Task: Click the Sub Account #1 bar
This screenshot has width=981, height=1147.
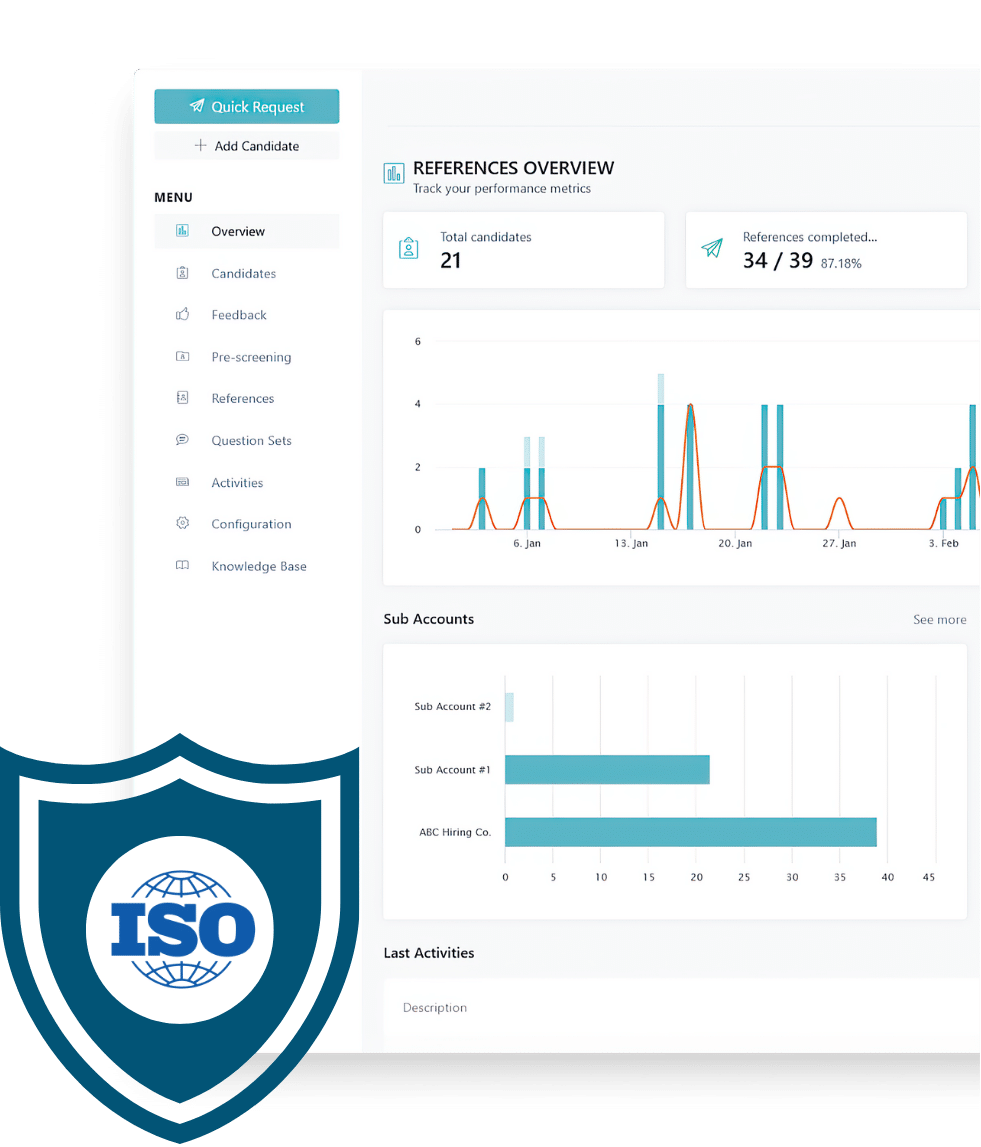Action: pyautogui.click(x=607, y=770)
